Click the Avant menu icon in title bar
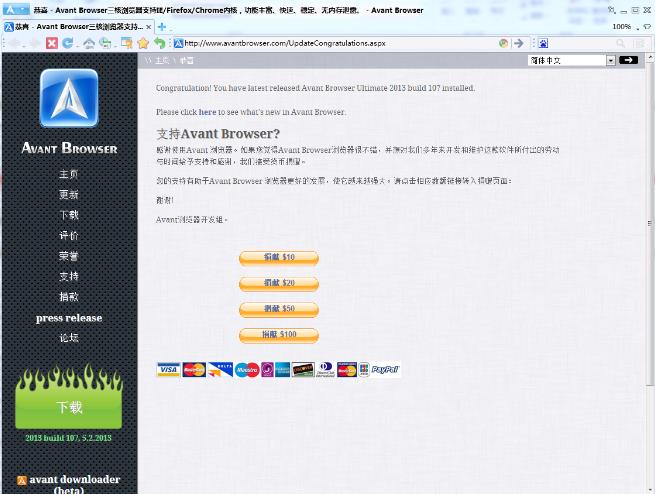This screenshot has width=655, height=494. click(x=14, y=10)
